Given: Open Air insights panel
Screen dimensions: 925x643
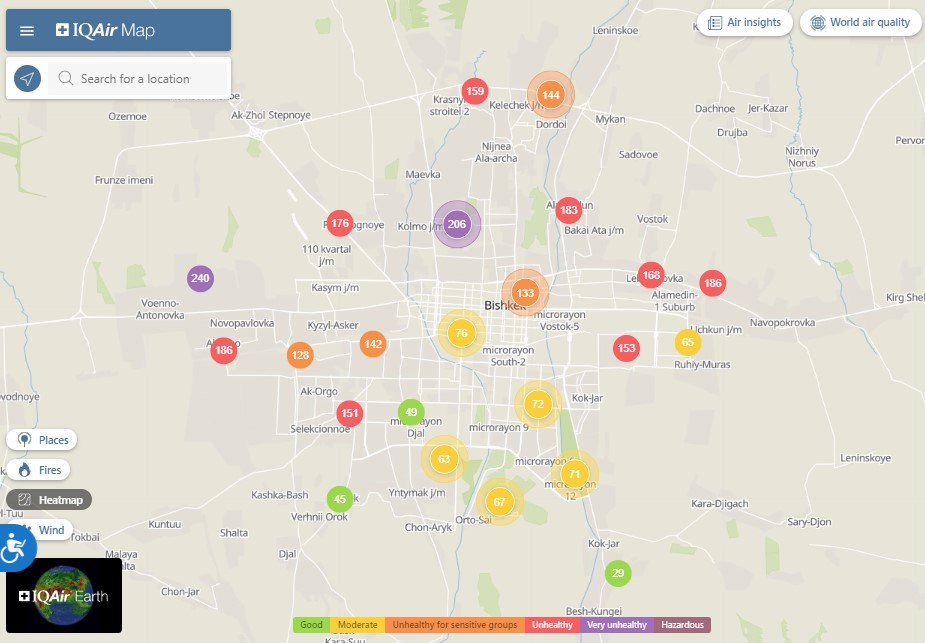Looking at the screenshot, I should click(x=744, y=23).
